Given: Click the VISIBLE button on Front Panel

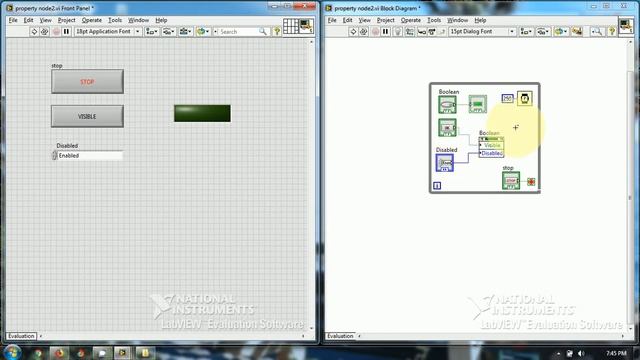Looking at the screenshot, I should 87,116.
